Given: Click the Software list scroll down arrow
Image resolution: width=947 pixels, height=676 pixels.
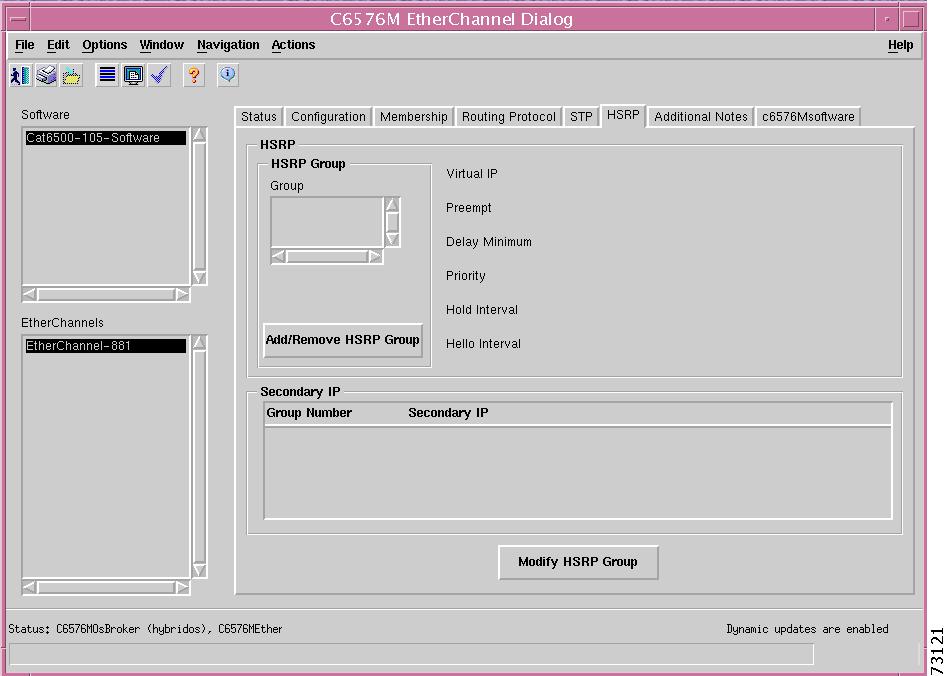Looking at the screenshot, I should pyautogui.click(x=199, y=277).
